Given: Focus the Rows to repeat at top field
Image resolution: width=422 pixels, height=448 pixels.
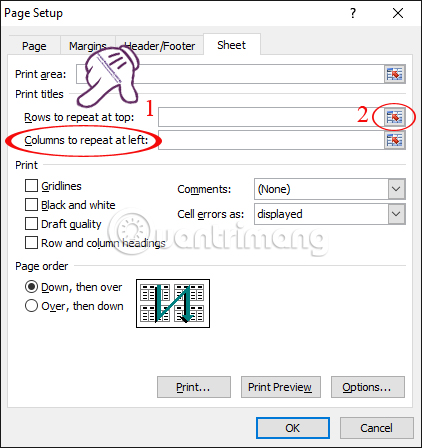Looking at the screenshot, I should [x=271, y=117].
